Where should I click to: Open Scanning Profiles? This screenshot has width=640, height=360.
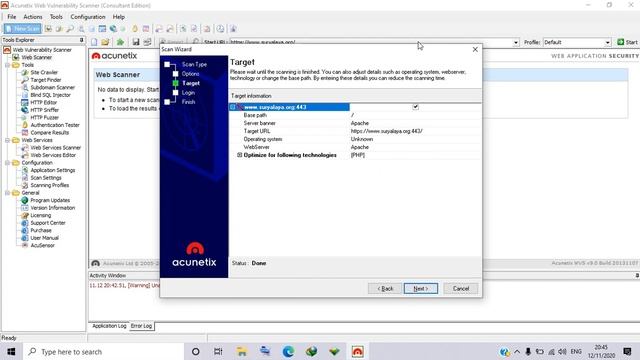[x=49, y=185]
